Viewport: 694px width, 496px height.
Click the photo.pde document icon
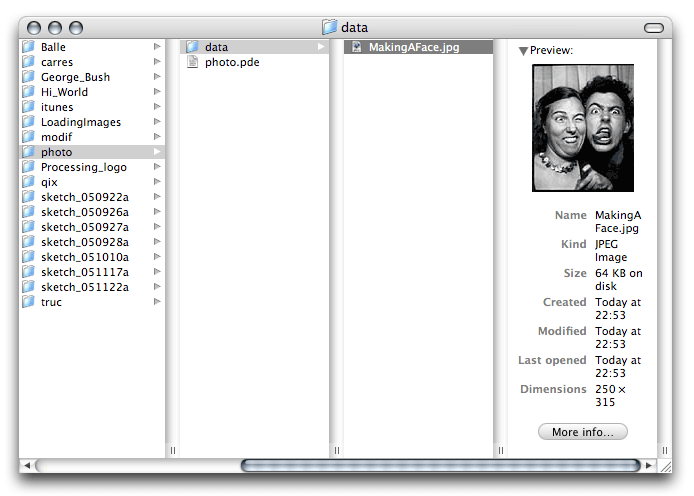193,62
